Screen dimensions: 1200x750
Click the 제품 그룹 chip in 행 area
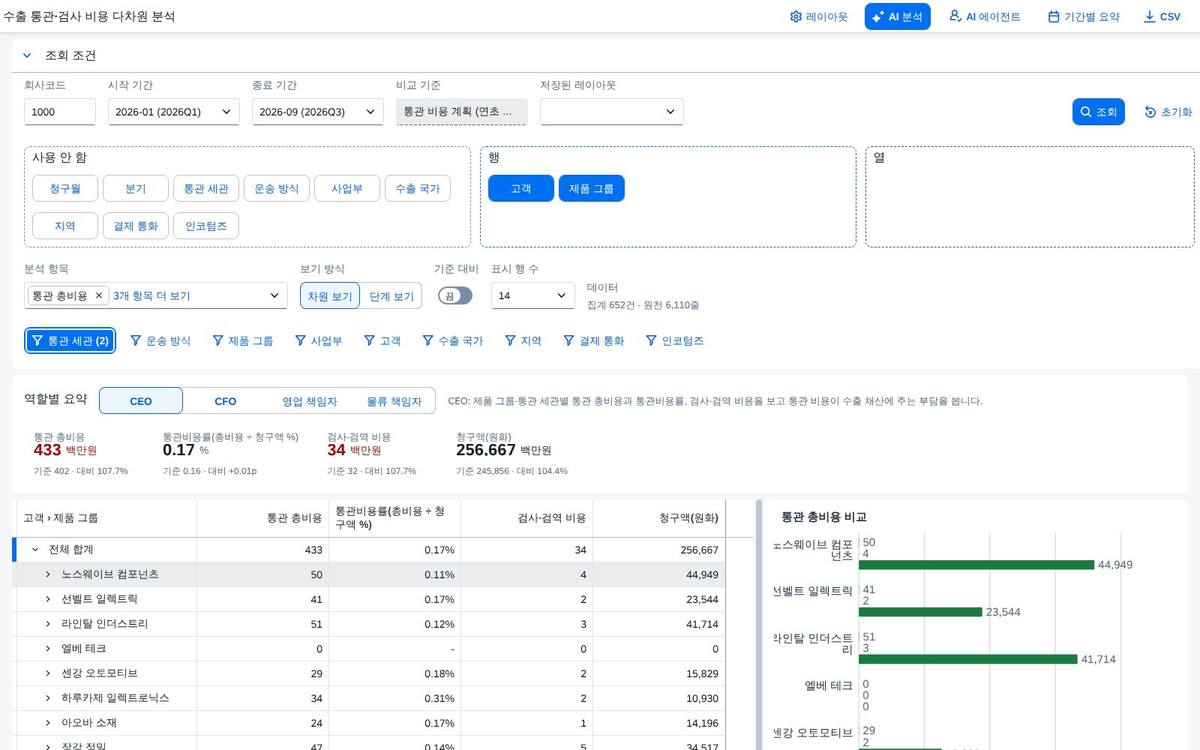pyautogui.click(x=592, y=188)
